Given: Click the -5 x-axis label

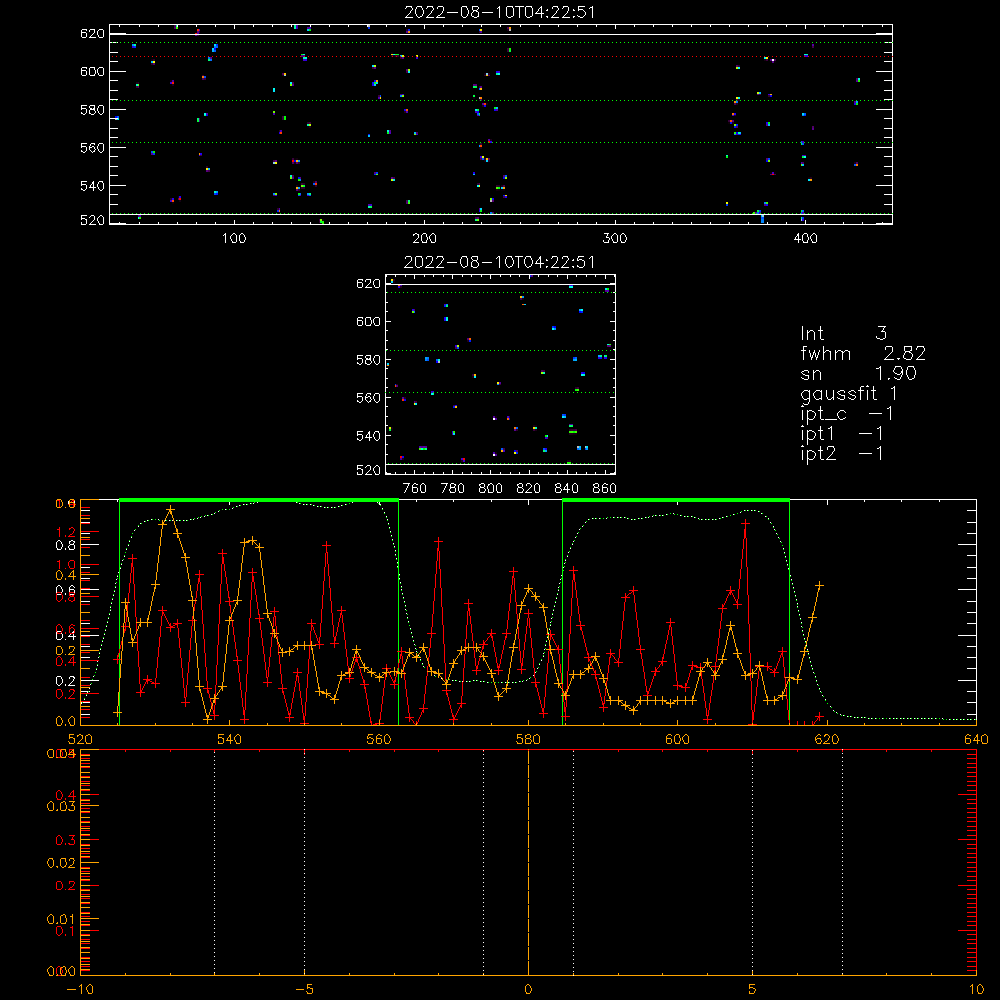Looking at the screenshot, I should tap(305, 989).
